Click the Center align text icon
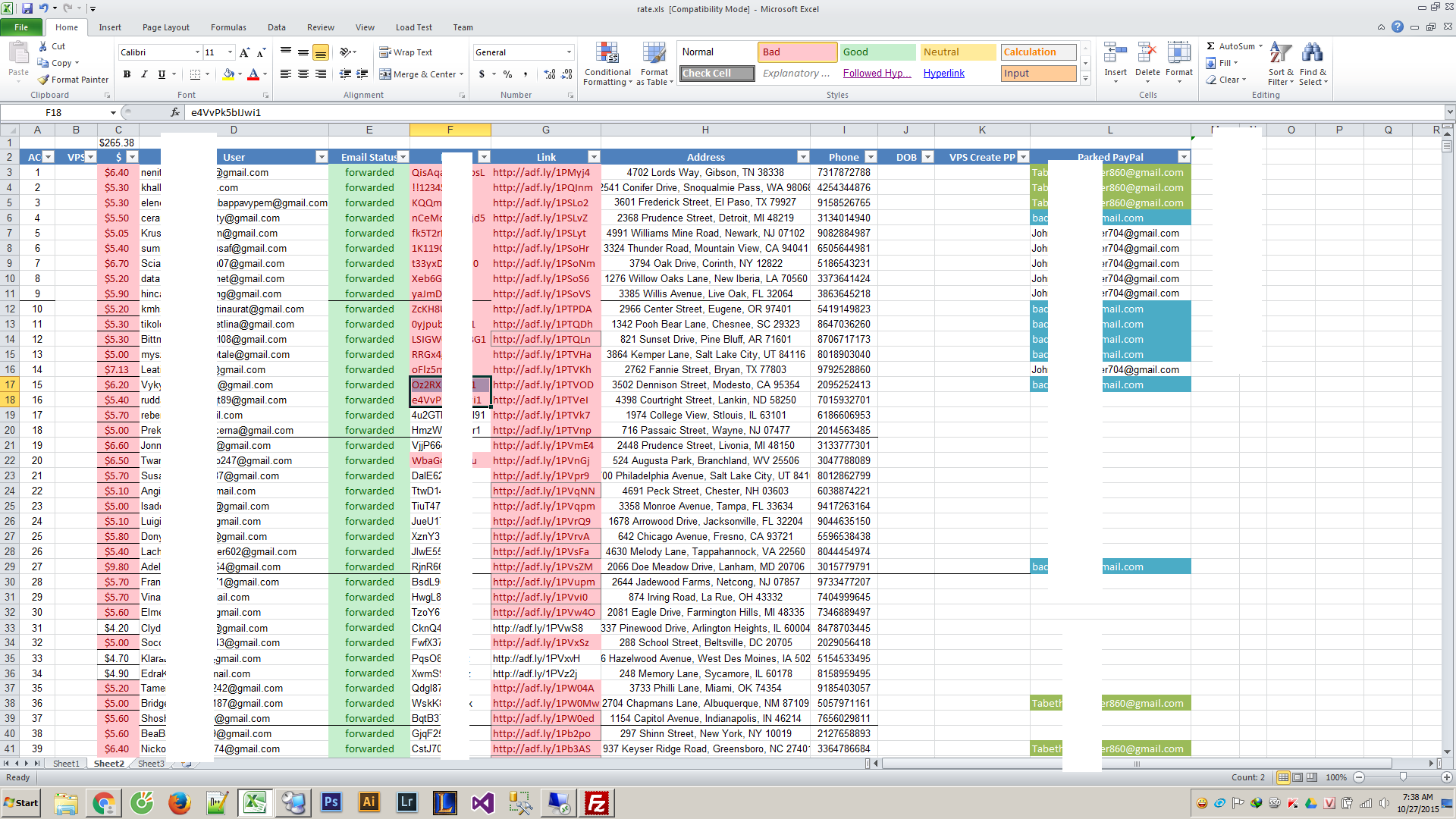The height and width of the screenshot is (819, 1456). pyautogui.click(x=303, y=74)
